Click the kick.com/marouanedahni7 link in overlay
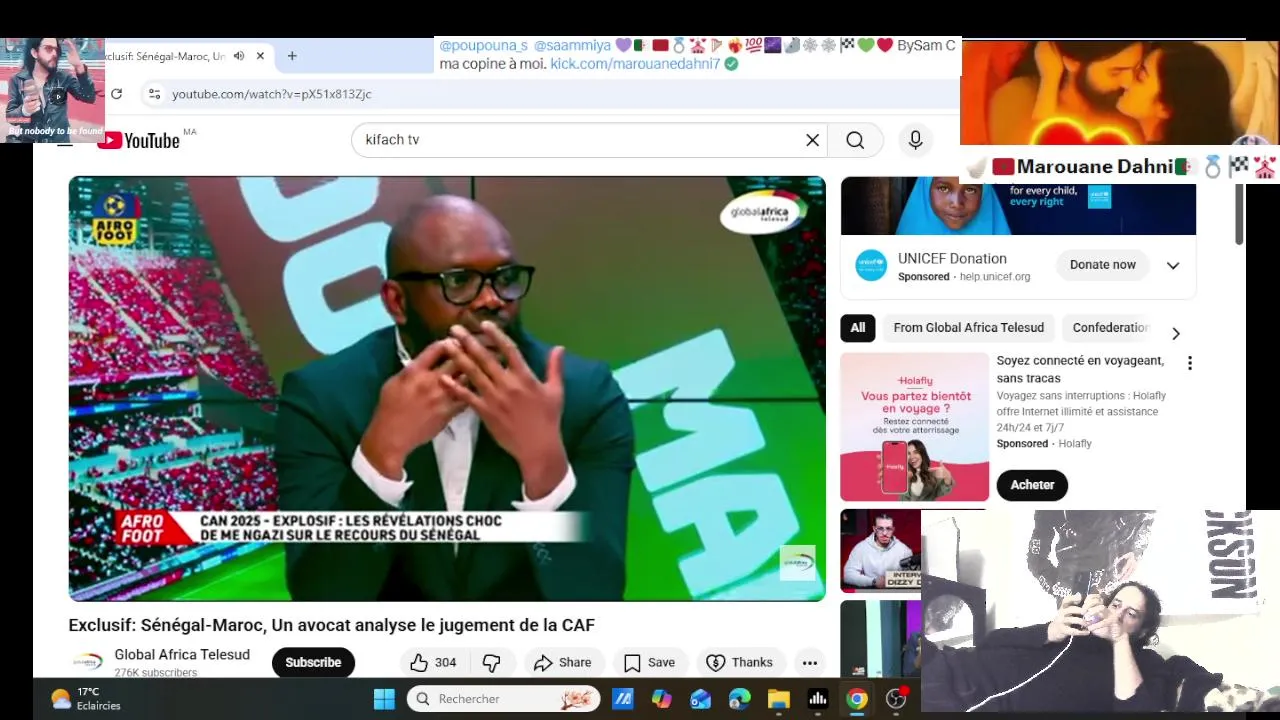The height and width of the screenshot is (720, 1280). 635,64
